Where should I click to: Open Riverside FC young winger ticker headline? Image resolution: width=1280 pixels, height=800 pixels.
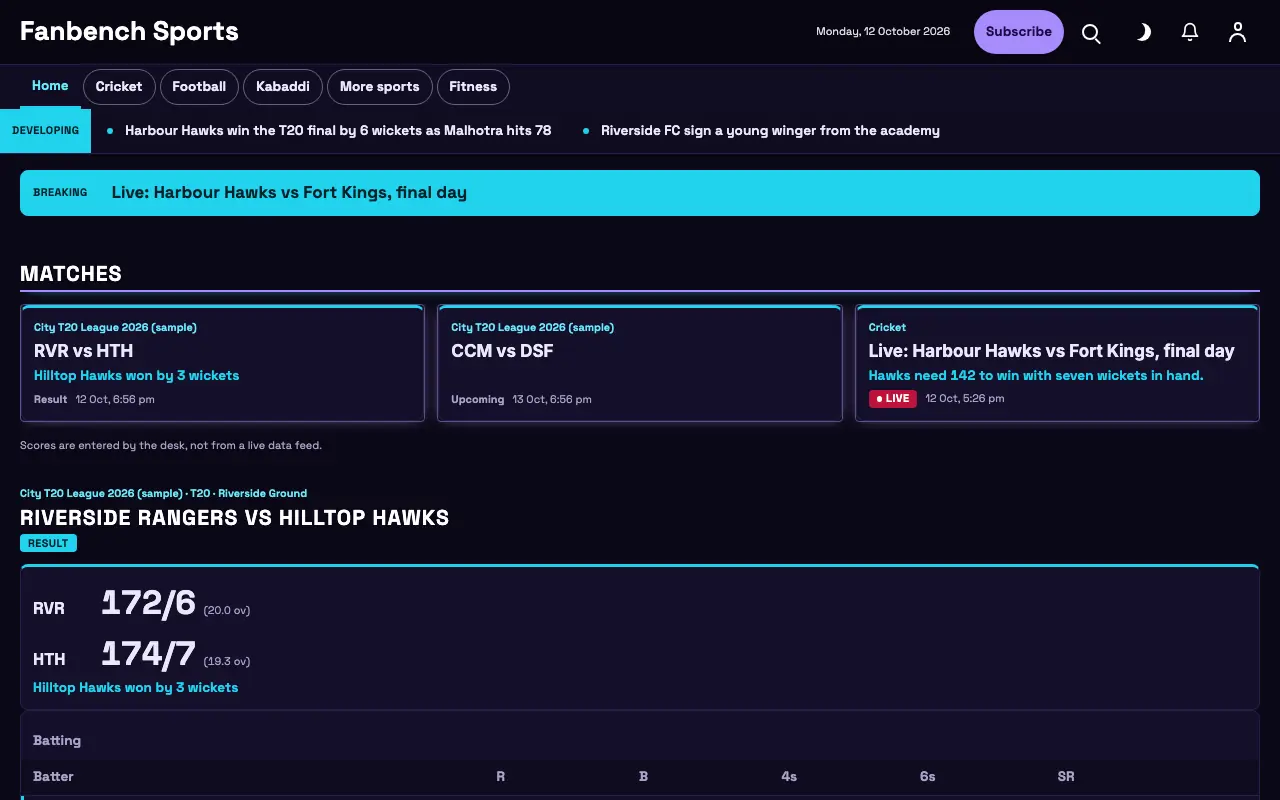tap(770, 131)
